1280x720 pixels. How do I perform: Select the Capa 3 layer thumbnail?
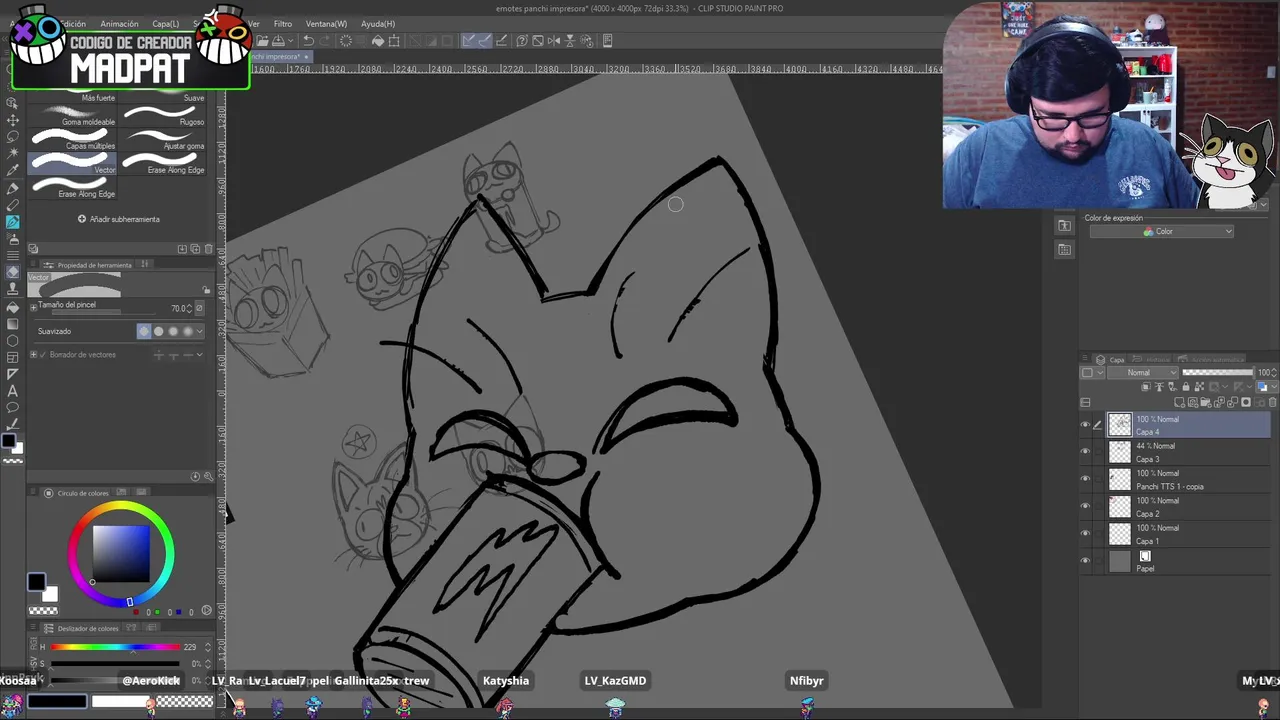[x=1120, y=452]
